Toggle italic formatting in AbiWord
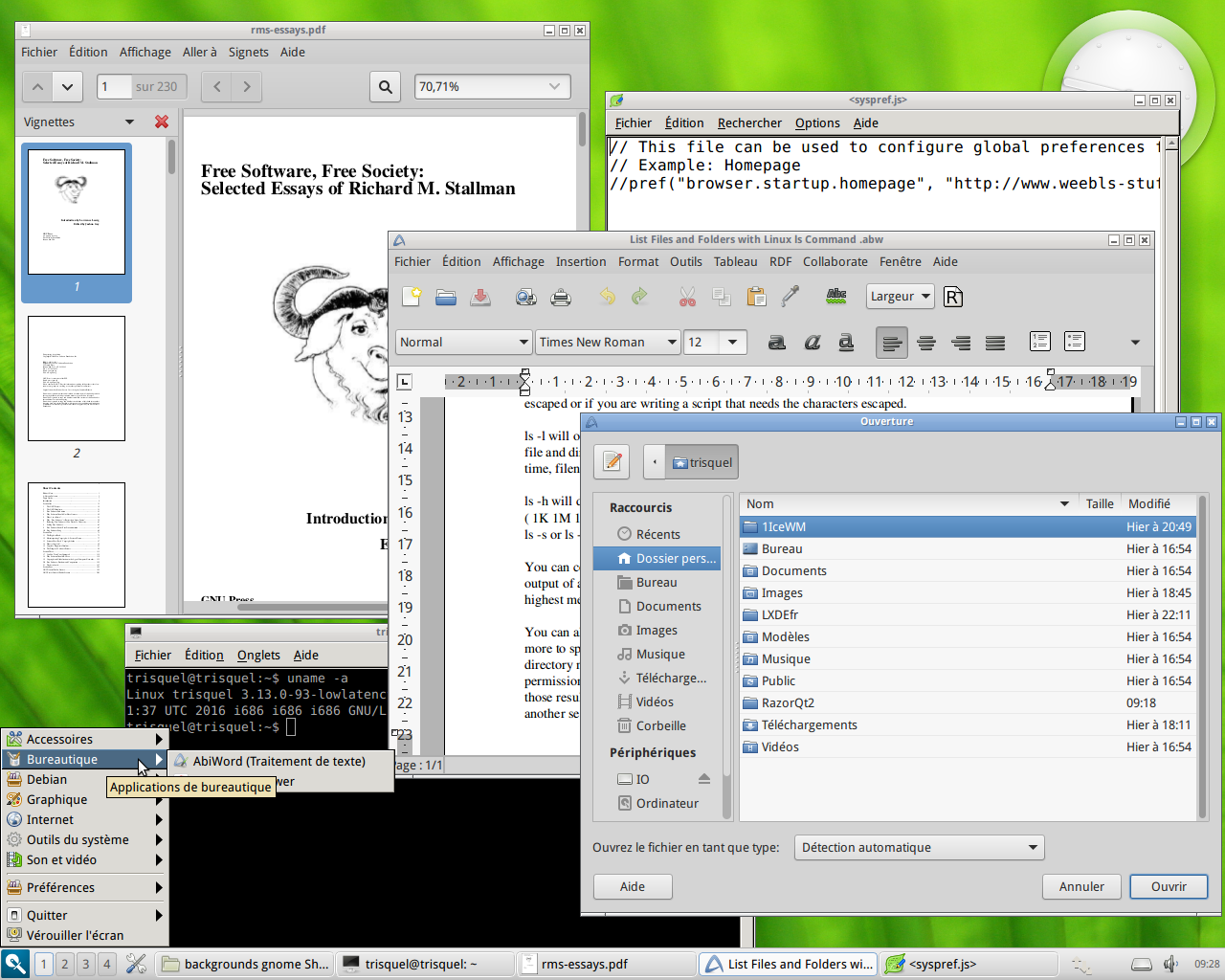 (x=812, y=342)
